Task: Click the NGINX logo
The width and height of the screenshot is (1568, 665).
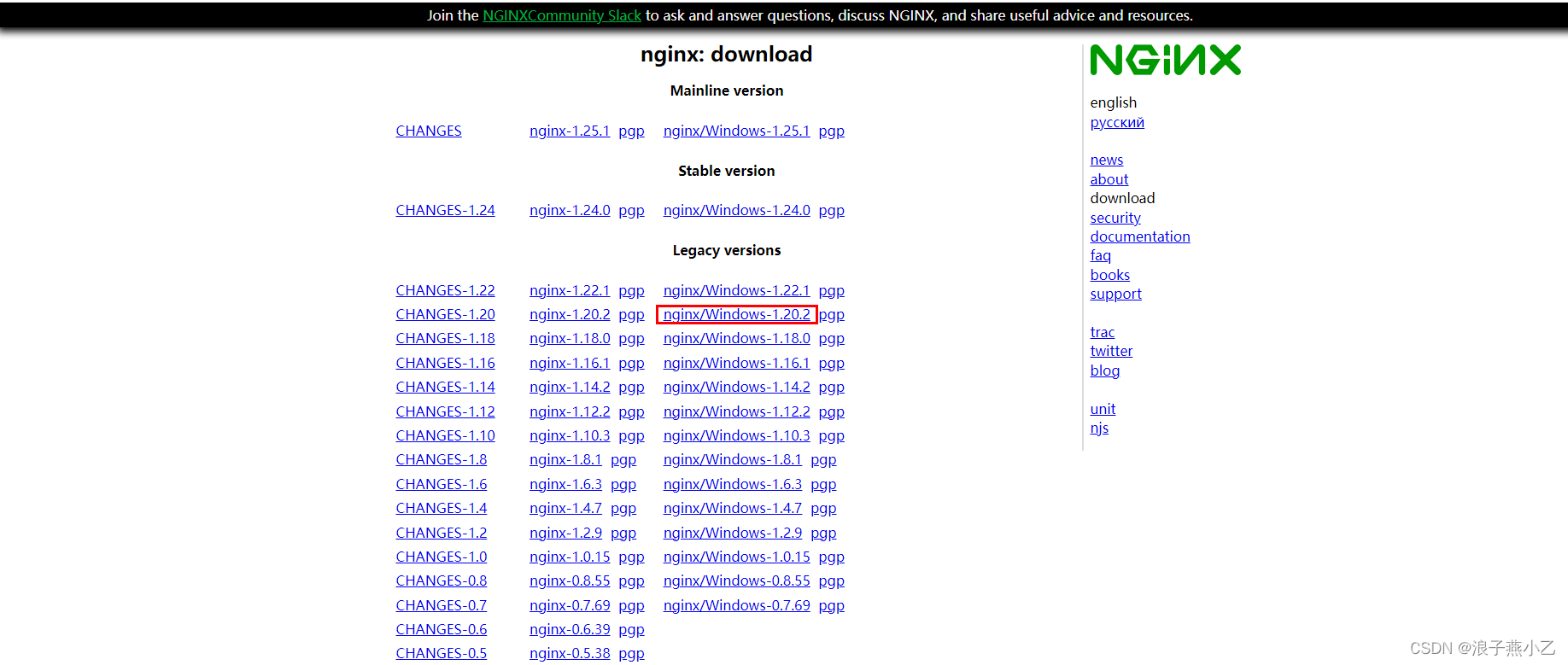Action: pyautogui.click(x=1165, y=60)
